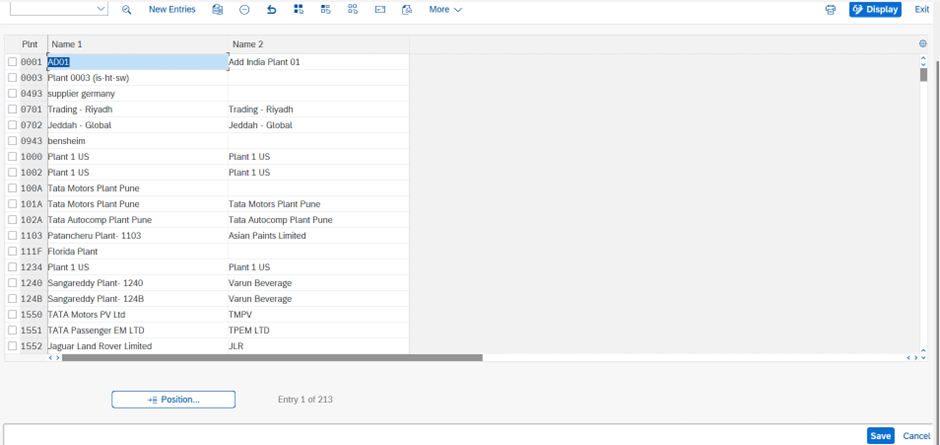Click the document icon left of More
The width and height of the screenshot is (940, 445).
[x=407, y=10]
